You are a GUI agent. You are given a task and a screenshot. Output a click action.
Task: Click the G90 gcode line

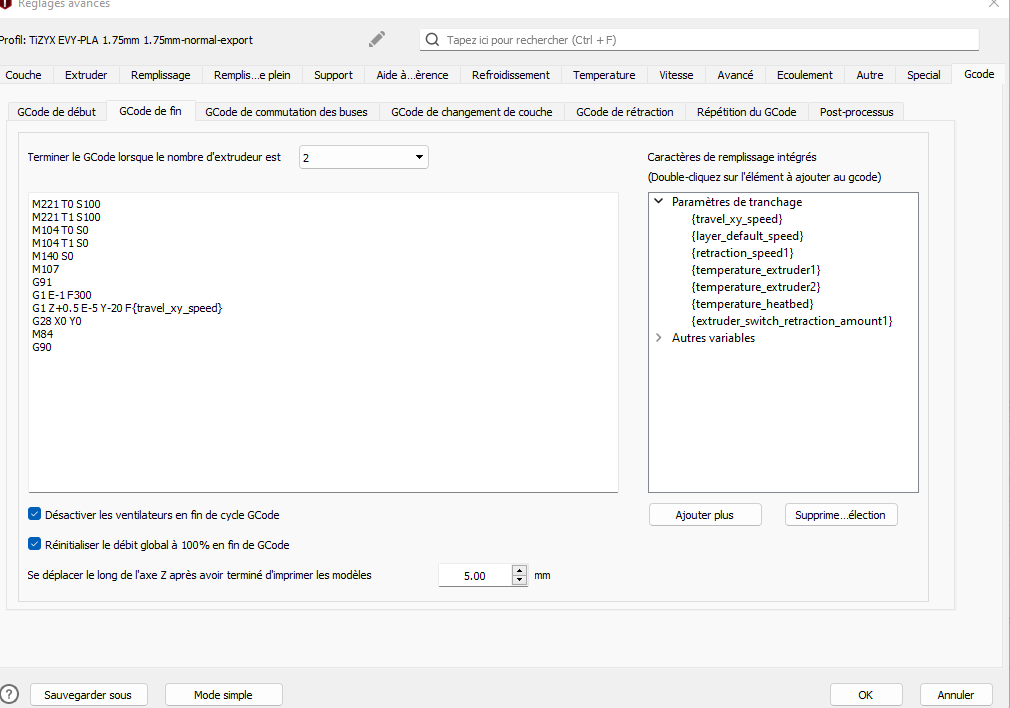tap(42, 347)
